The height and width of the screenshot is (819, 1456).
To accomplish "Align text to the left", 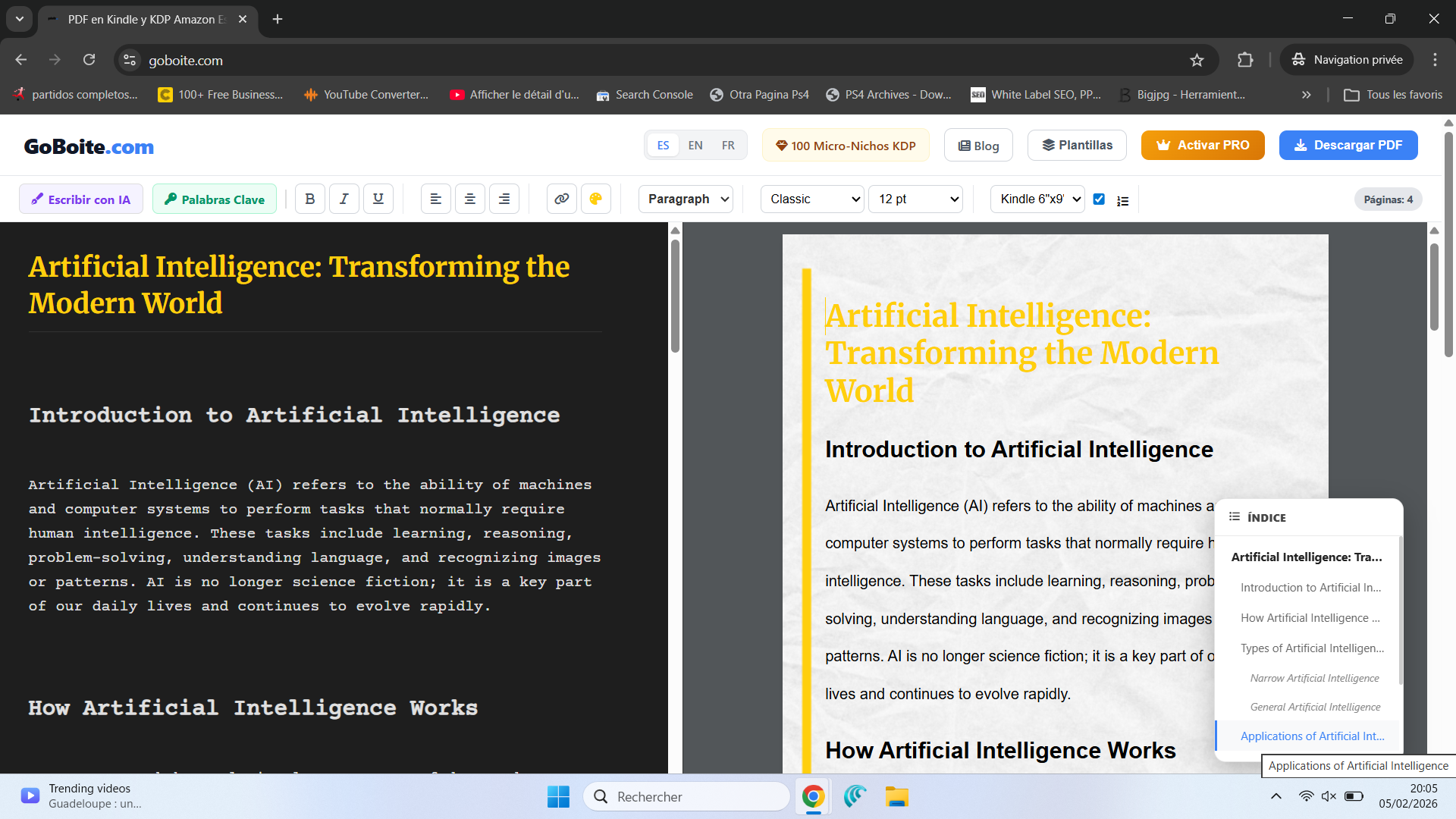I will coord(435,199).
